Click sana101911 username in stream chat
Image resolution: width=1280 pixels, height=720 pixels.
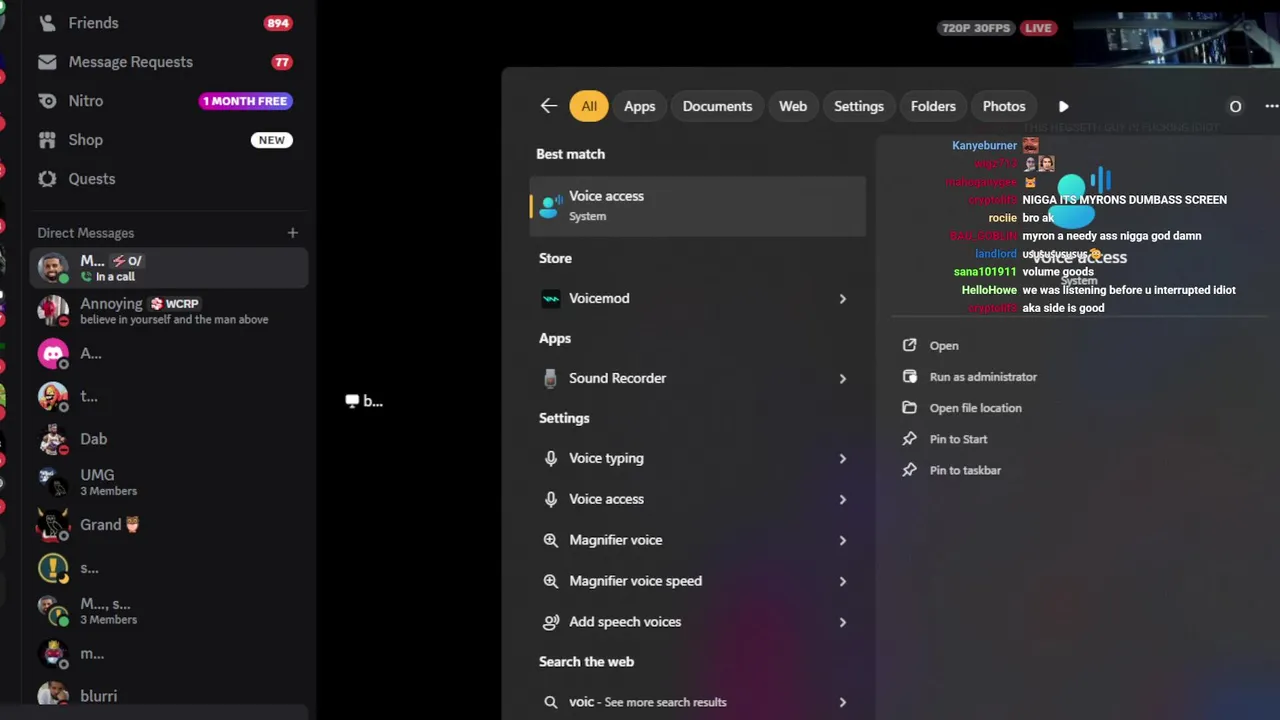[985, 272]
